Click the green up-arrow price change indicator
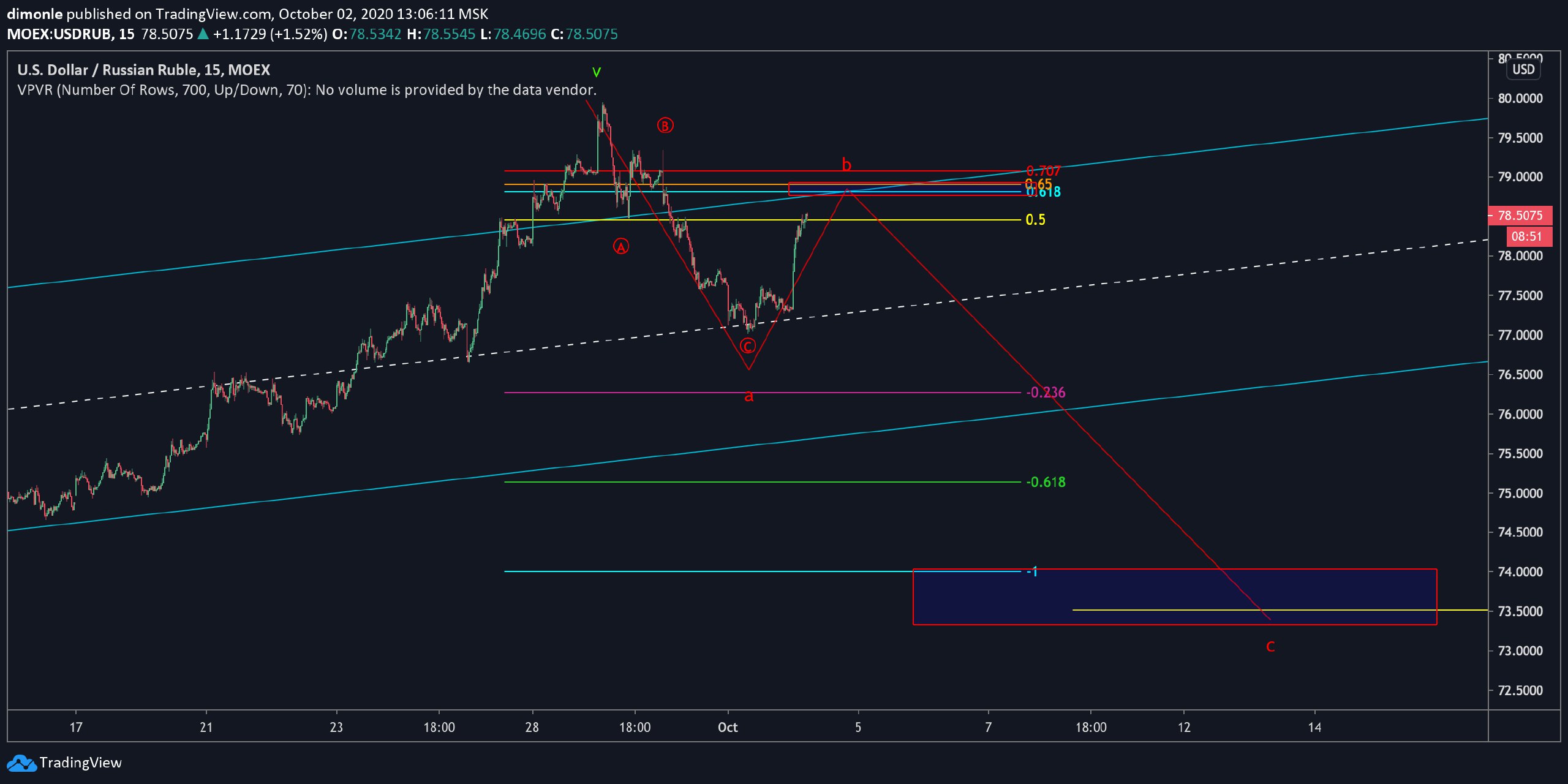Image resolution: width=1568 pixels, height=784 pixels. [x=203, y=34]
